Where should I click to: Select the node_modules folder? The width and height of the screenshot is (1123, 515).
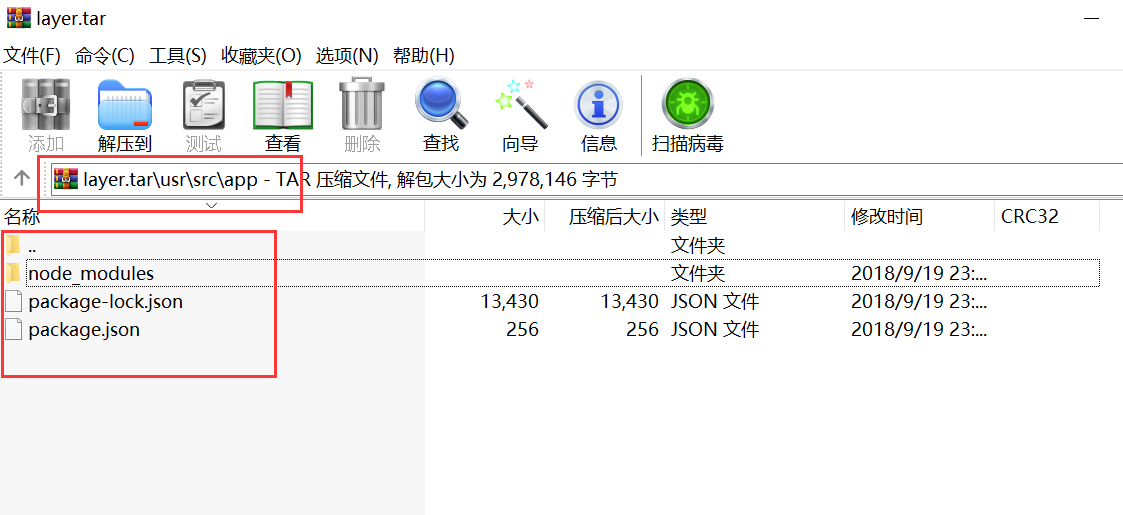90,273
